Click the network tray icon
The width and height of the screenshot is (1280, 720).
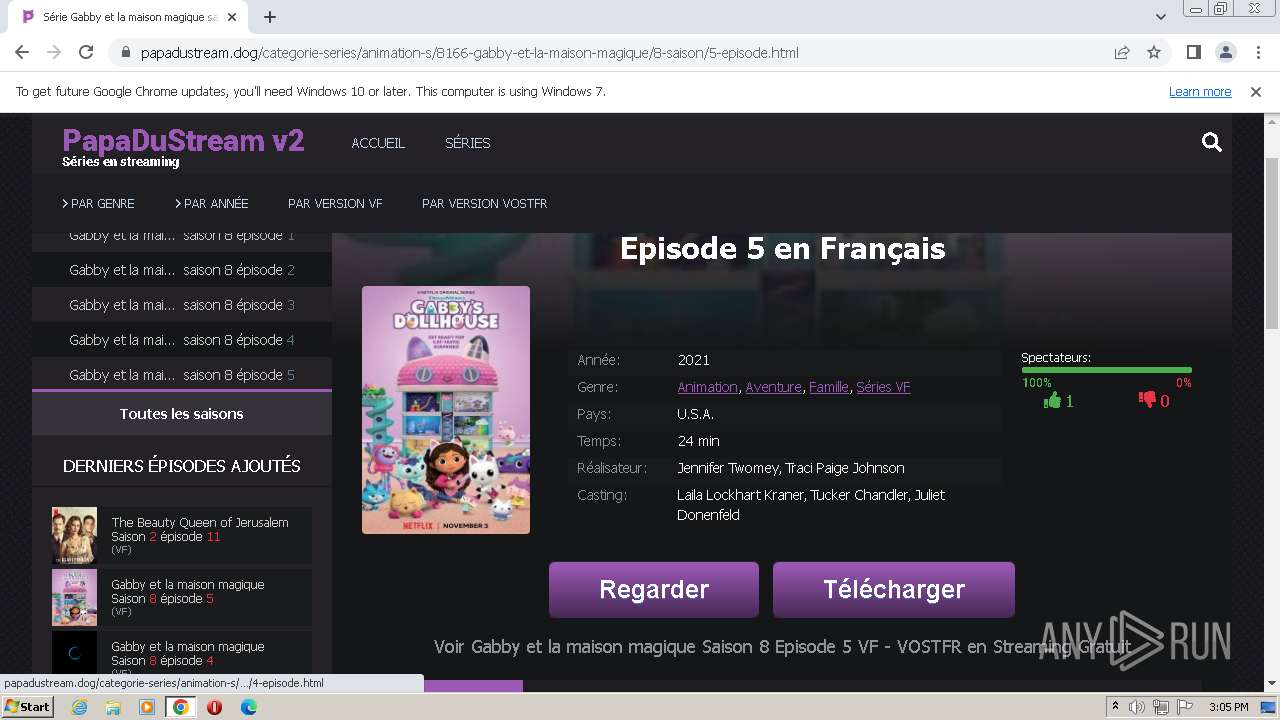pyautogui.click(x=1160, y=707)
